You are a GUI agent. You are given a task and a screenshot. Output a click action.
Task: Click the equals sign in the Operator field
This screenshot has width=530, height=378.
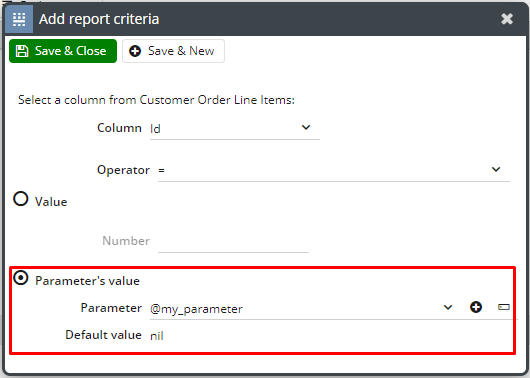click(161, 170)
